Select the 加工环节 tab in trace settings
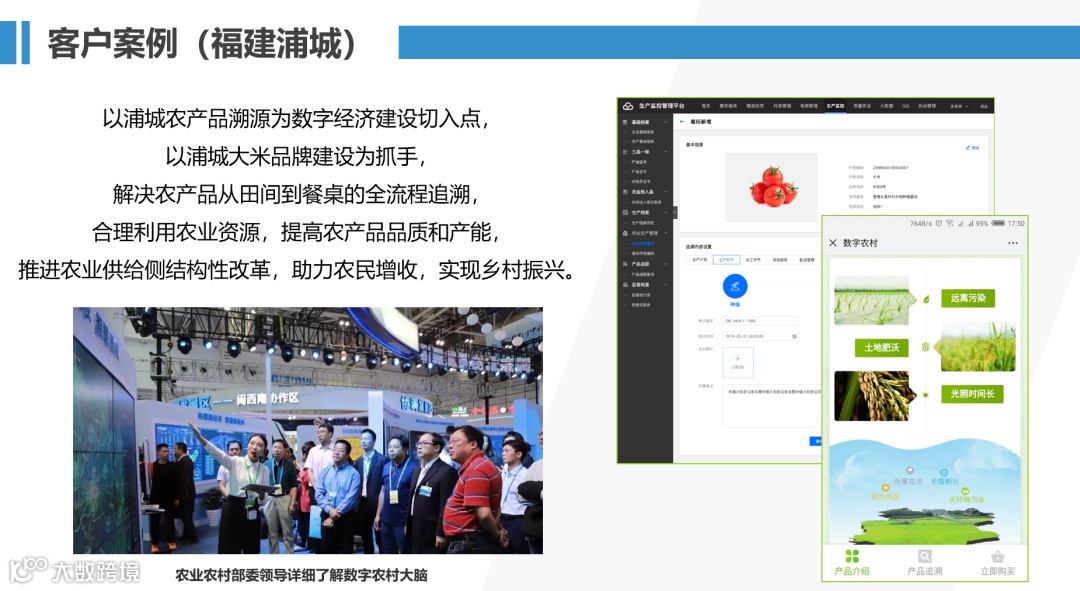Screen dimensions: 1080x591 pyautogui.click(x=753, y=260)
